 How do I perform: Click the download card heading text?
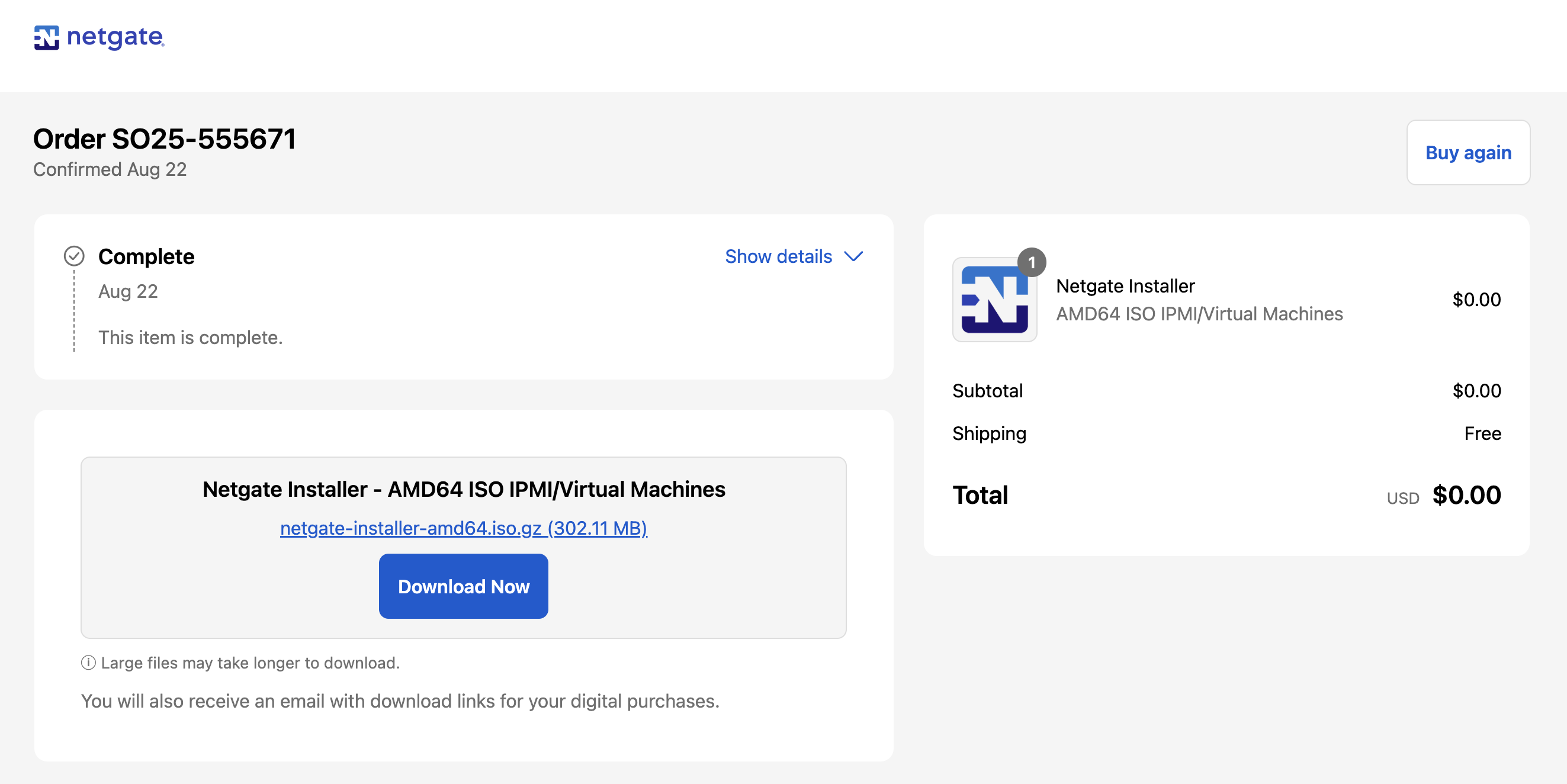pyautogui.click(x=464, y=489)
